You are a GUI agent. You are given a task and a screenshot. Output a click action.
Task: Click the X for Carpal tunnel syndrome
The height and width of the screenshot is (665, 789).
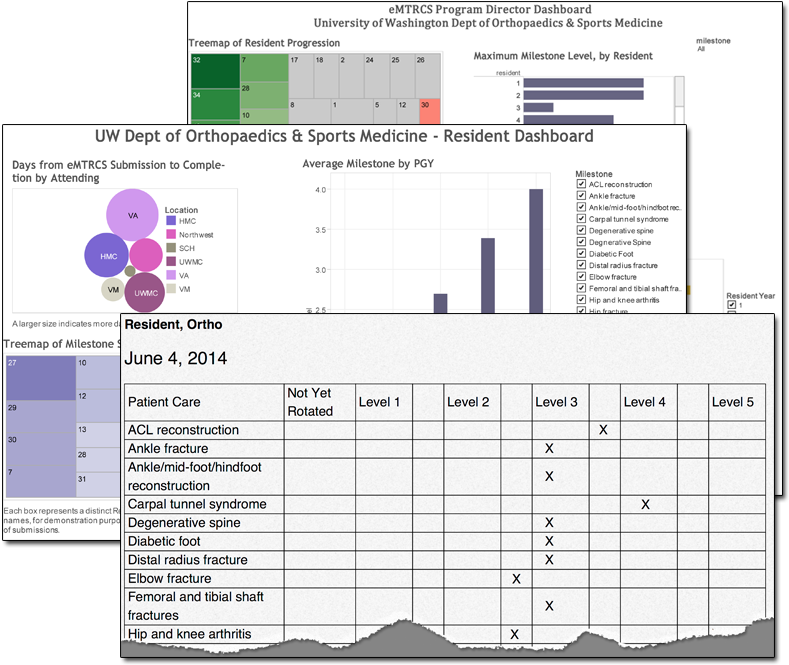645,505
